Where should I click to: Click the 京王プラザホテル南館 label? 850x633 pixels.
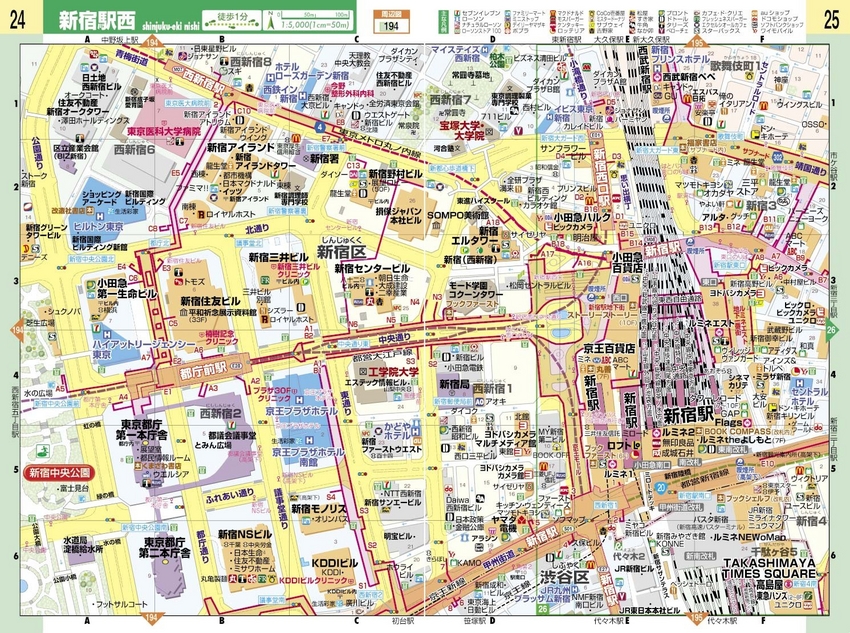click(x=308, y=457)
